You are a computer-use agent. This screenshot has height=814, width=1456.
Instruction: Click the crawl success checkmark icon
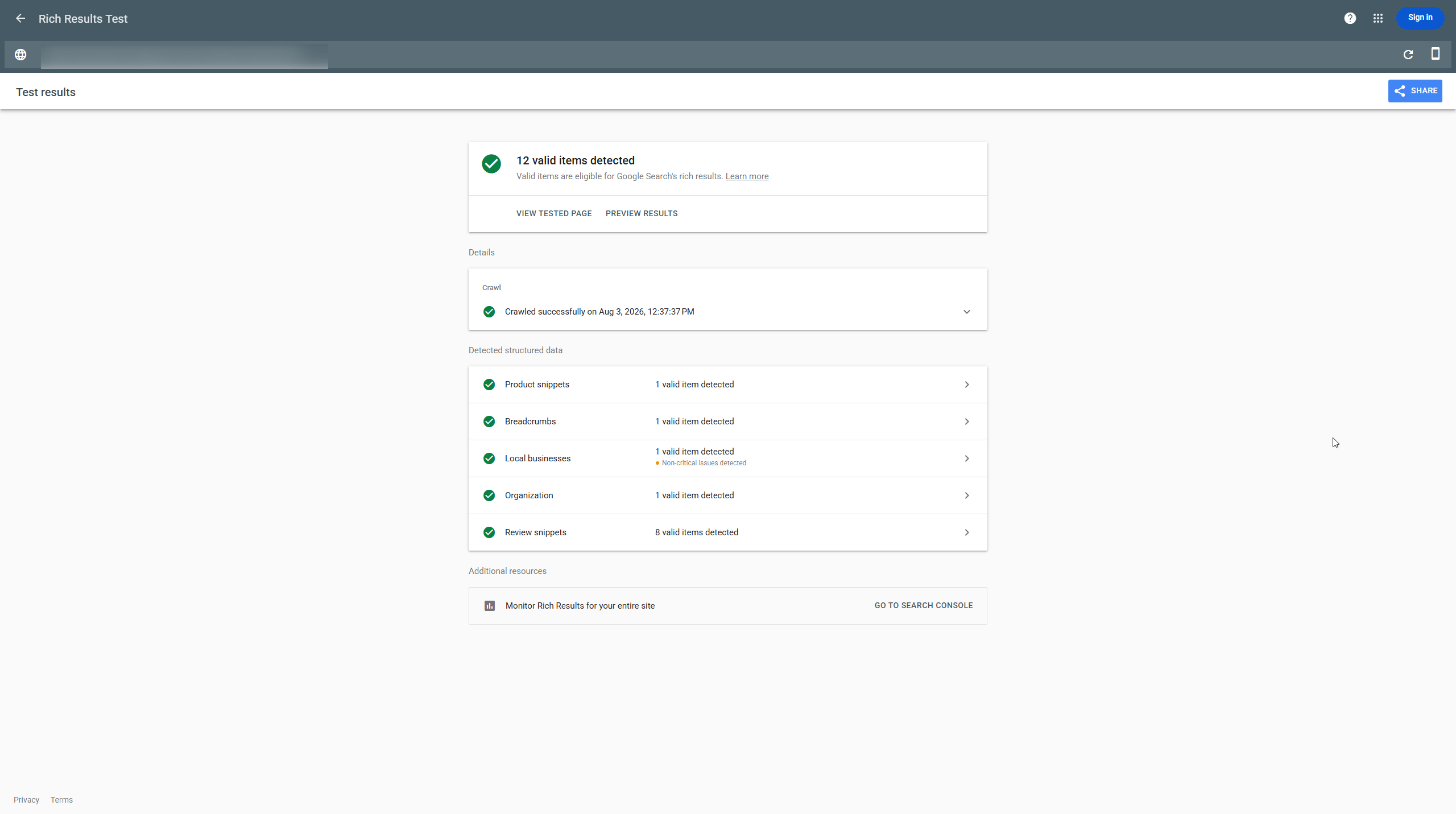(x=489, y=312)
